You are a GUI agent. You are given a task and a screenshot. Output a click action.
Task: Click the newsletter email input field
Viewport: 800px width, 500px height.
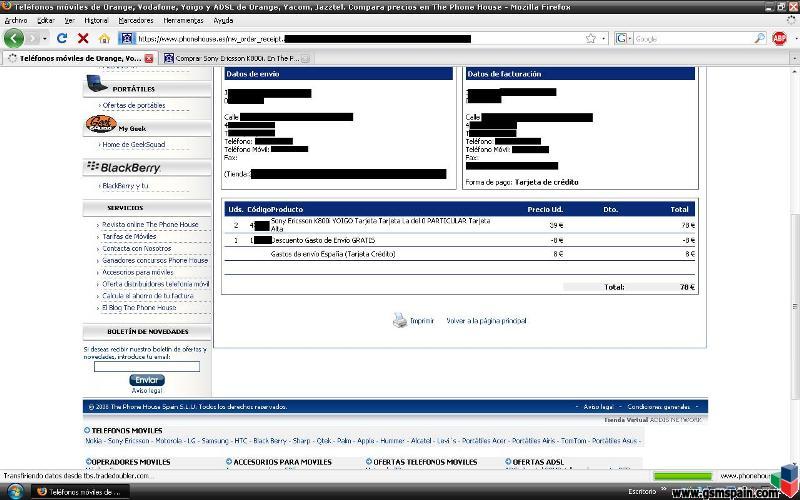pos(147,366)
